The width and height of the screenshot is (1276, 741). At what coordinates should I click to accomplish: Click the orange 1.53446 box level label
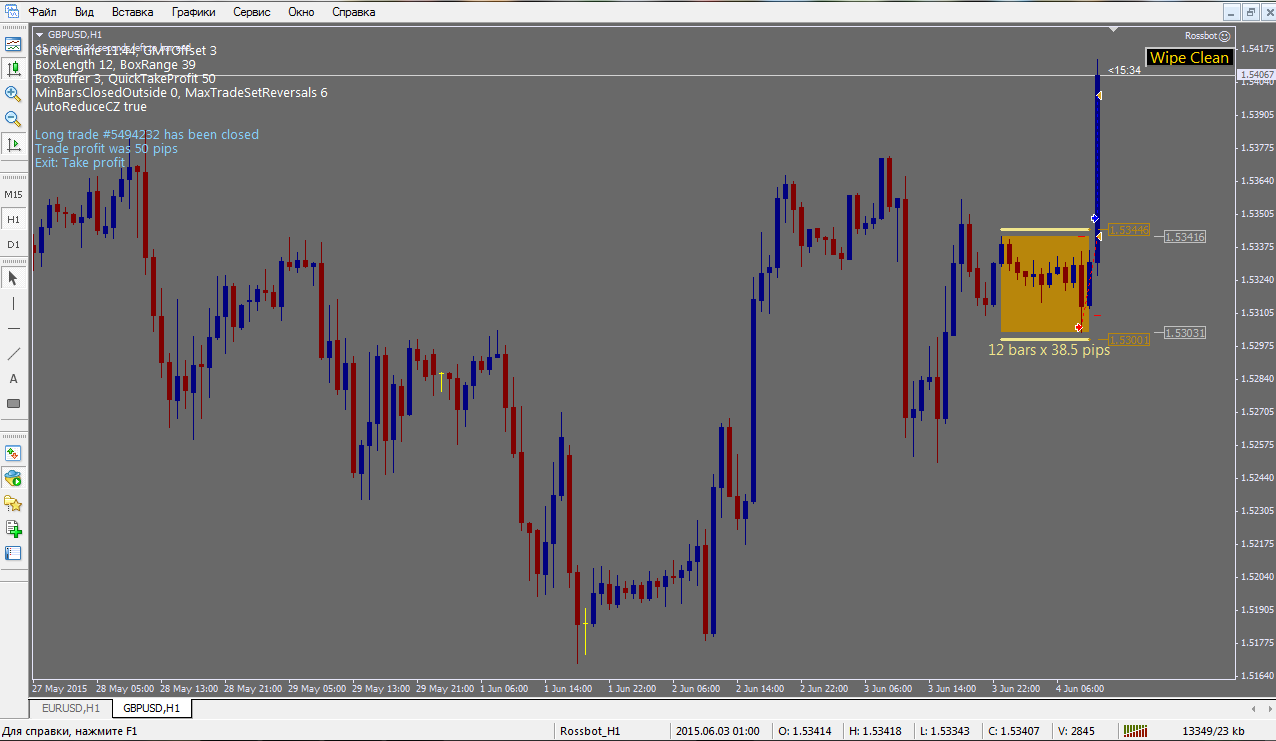pos(1129,230)
